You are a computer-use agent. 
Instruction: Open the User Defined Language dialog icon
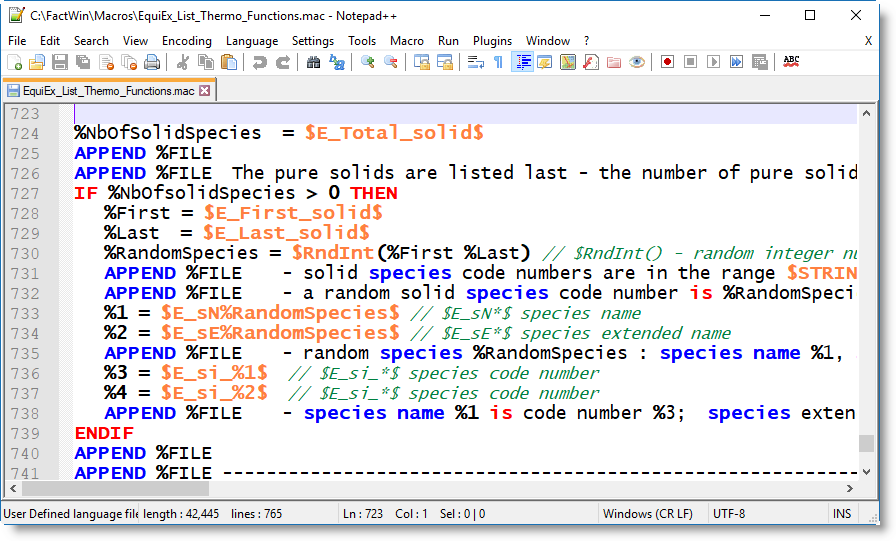pos(545,62)
